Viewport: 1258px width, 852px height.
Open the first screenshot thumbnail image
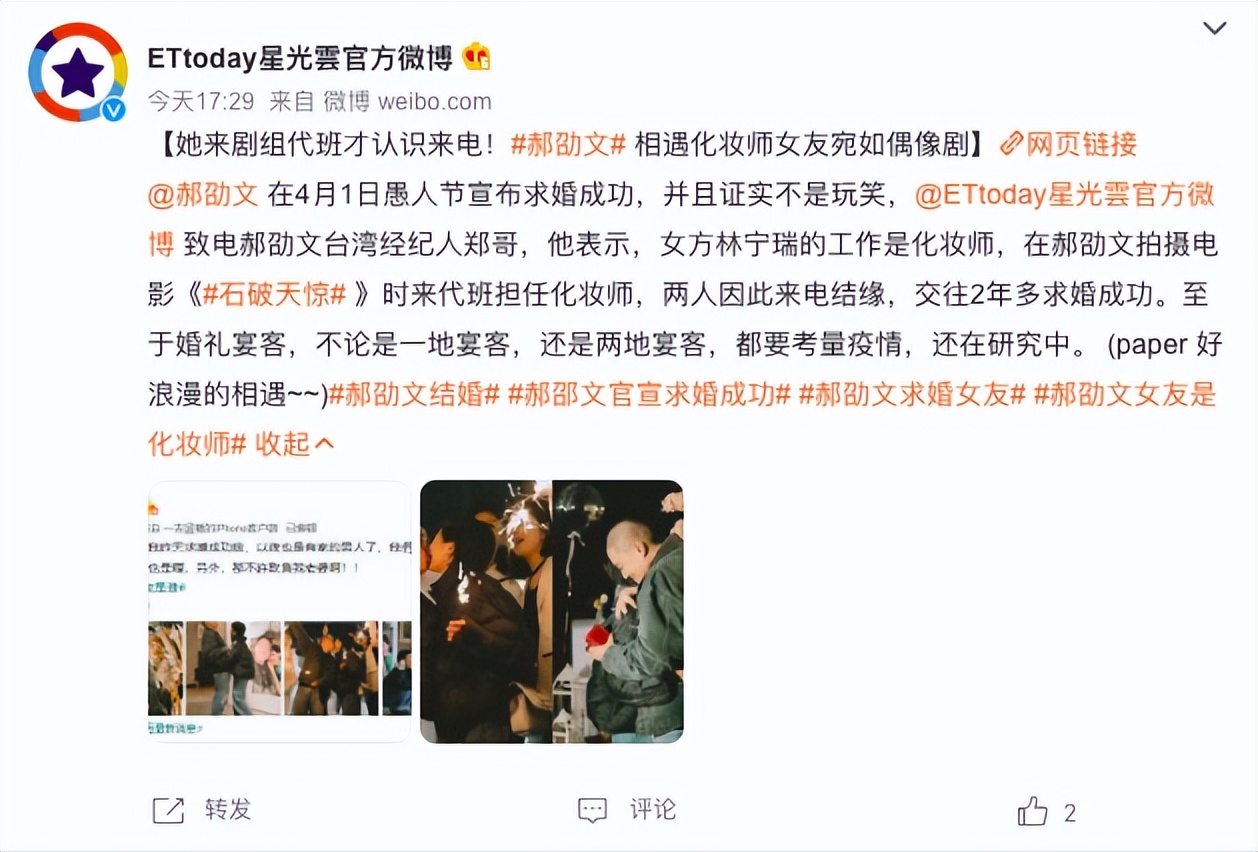[280, 612]
